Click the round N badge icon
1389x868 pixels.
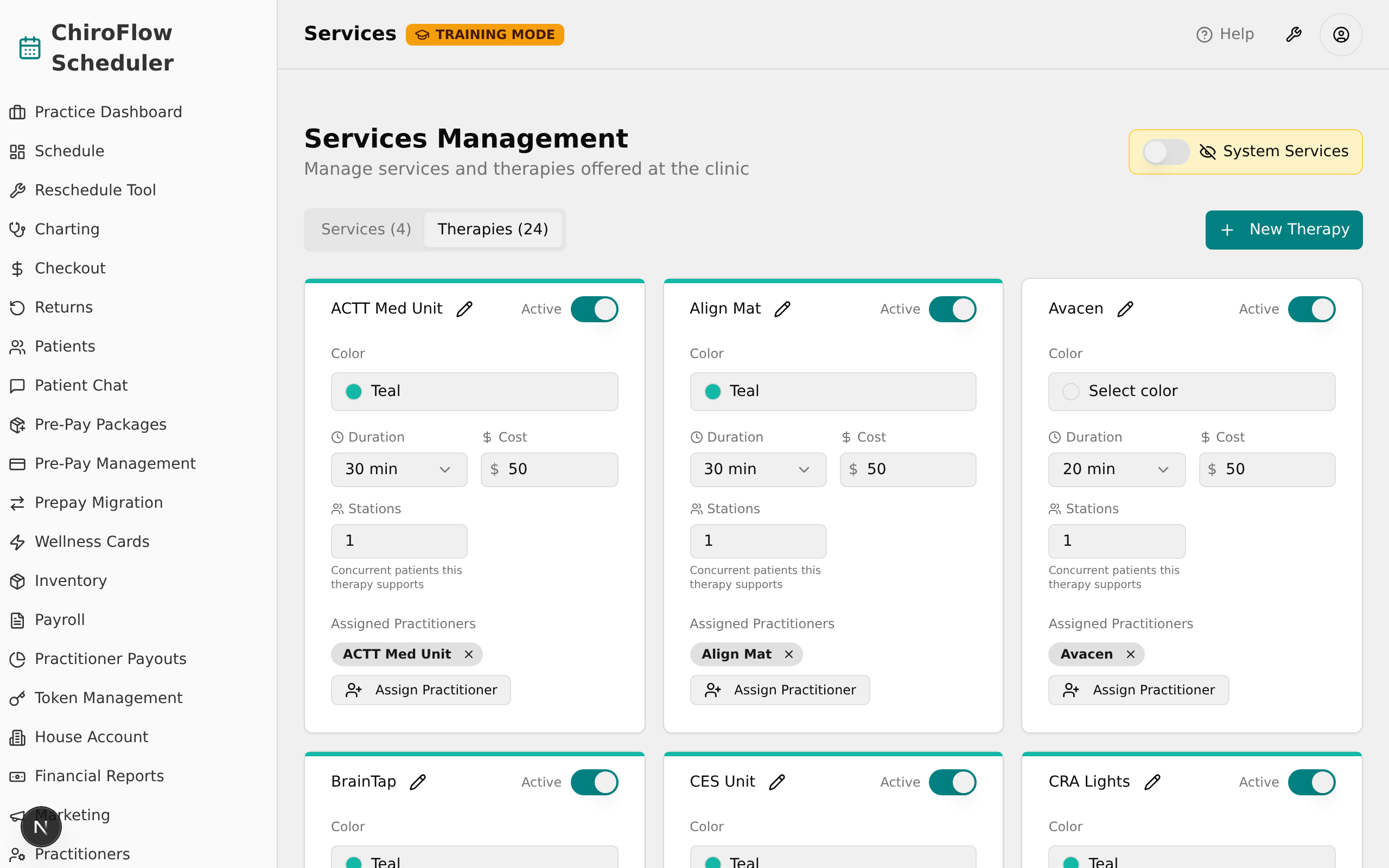click(41, 827)
